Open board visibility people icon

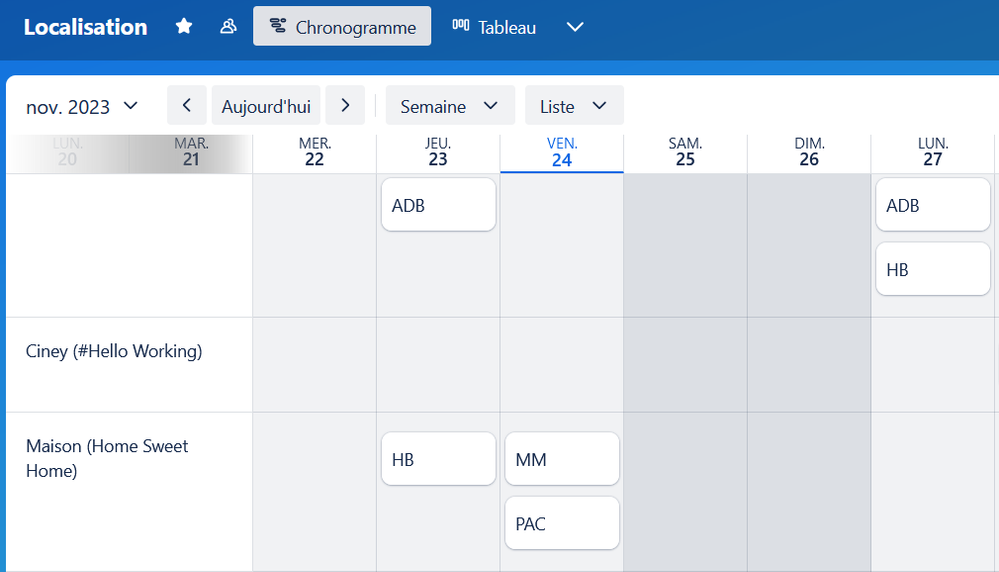[x=228, y=26]
